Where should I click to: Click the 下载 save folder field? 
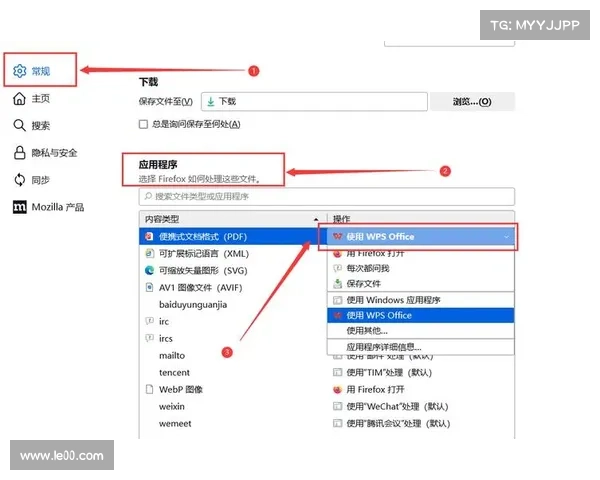pos(314,101)
